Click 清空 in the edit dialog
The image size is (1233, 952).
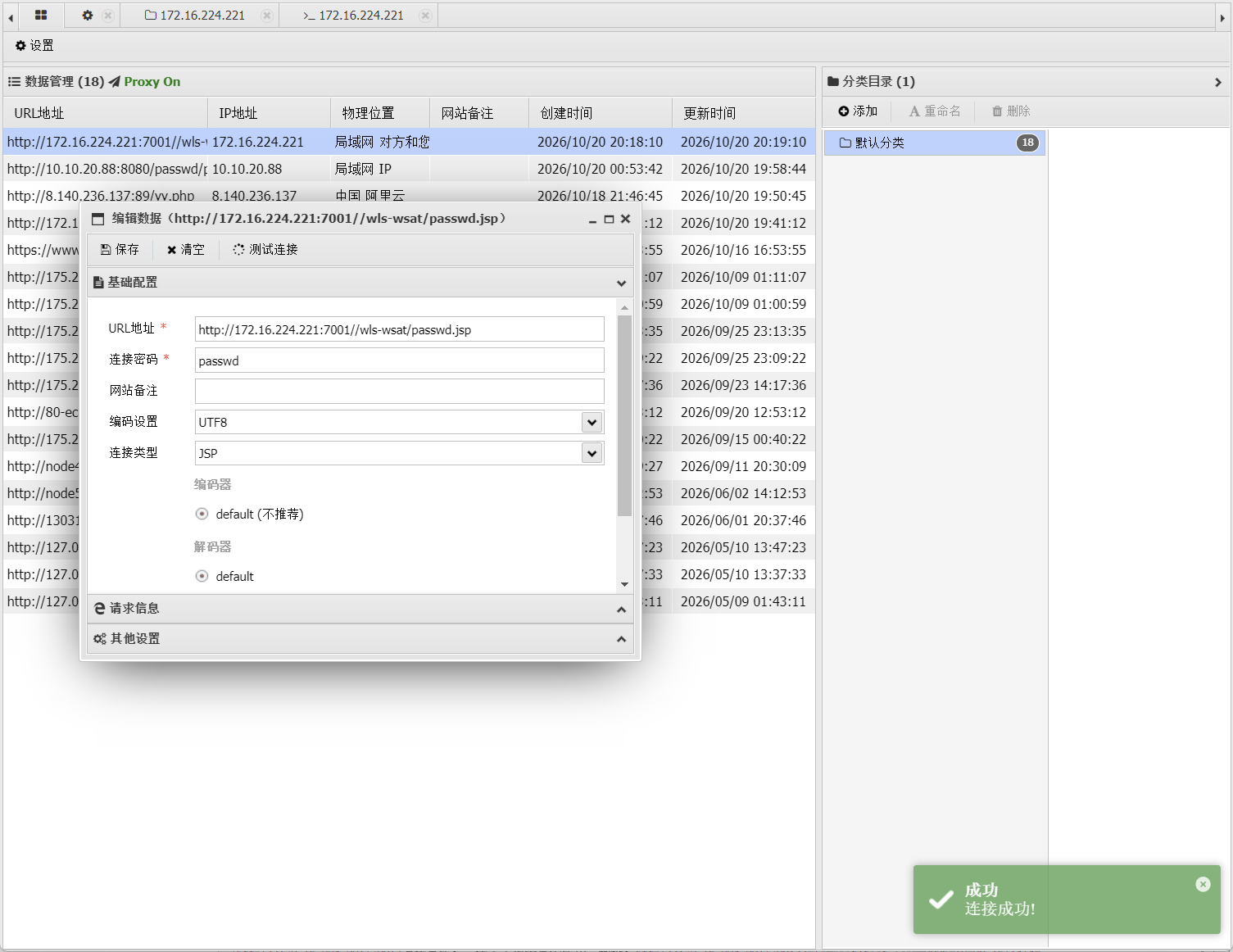point(186,250)
